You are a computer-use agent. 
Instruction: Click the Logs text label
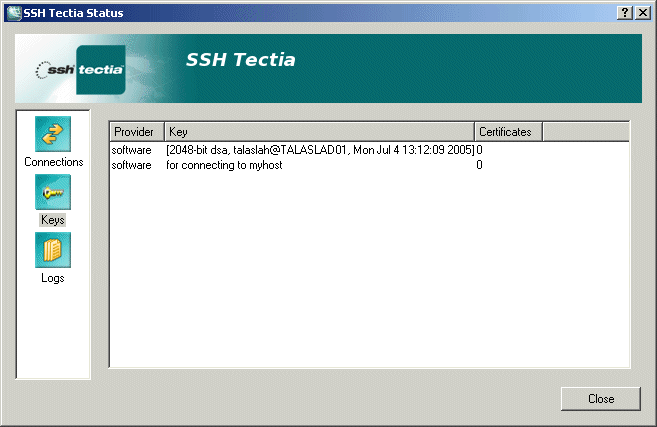[53, 278]
